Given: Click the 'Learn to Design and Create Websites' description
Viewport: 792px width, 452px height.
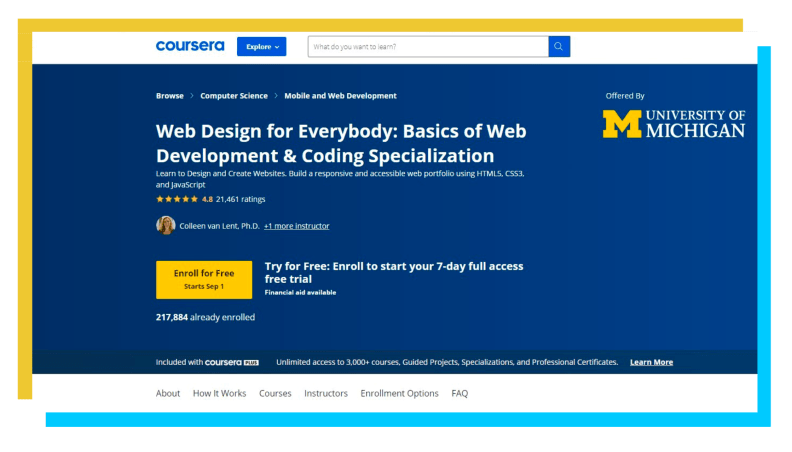Looking at the screenshot, I should [x=340, y=179].
